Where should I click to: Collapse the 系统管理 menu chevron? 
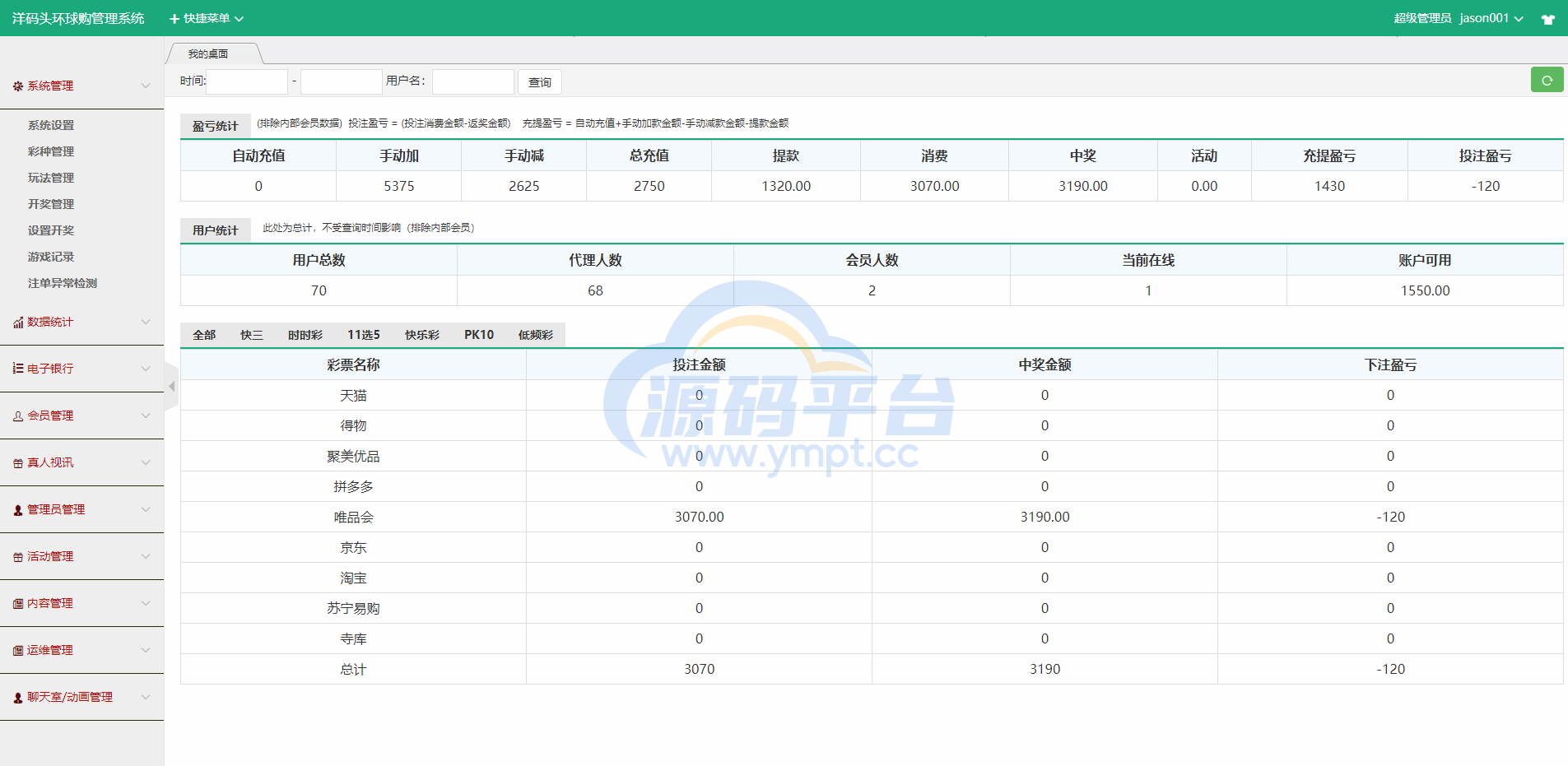pyautogui.click(x=146, y=86)
